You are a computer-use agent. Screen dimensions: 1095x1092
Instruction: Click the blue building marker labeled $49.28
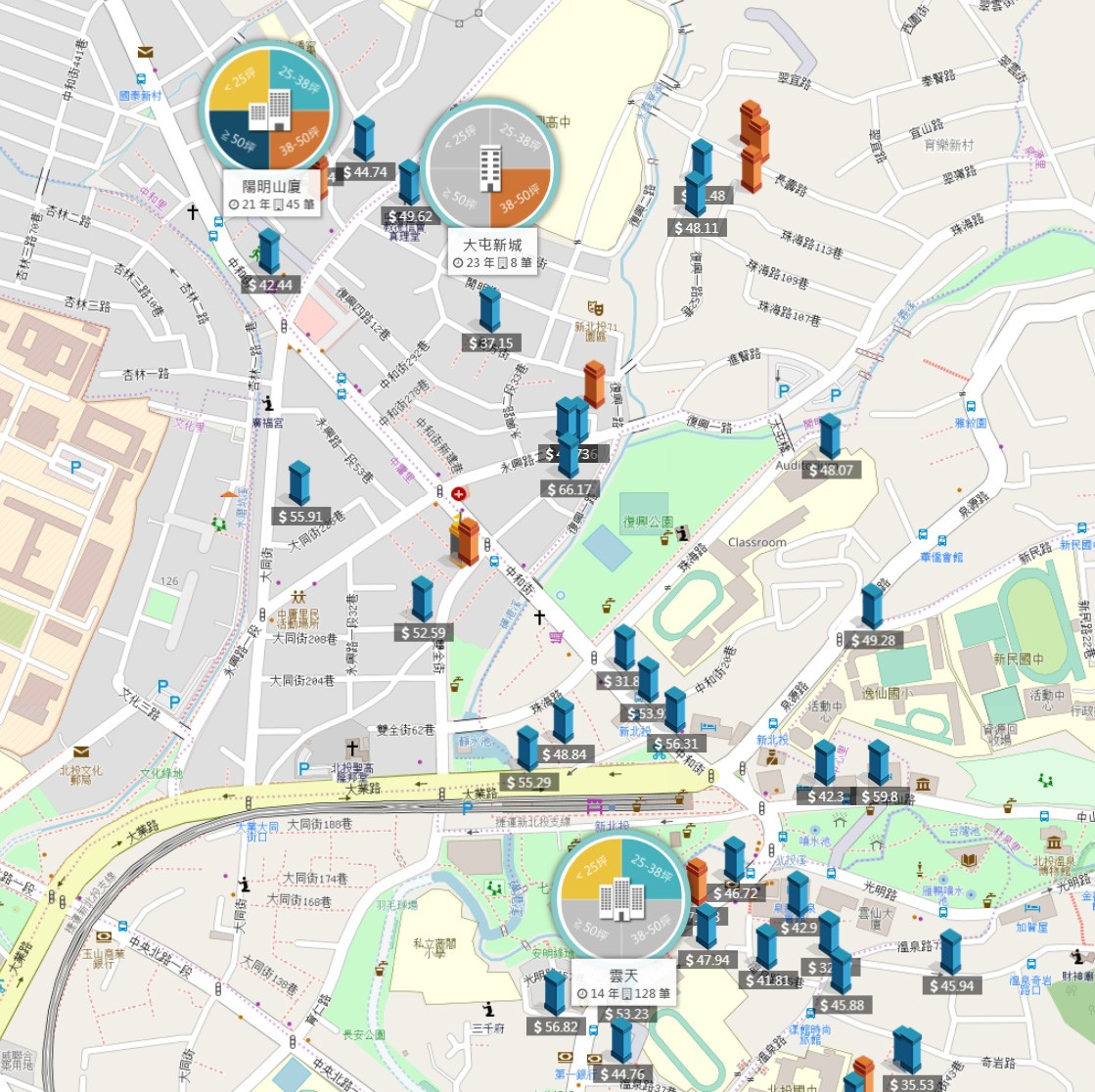point(872,607)
